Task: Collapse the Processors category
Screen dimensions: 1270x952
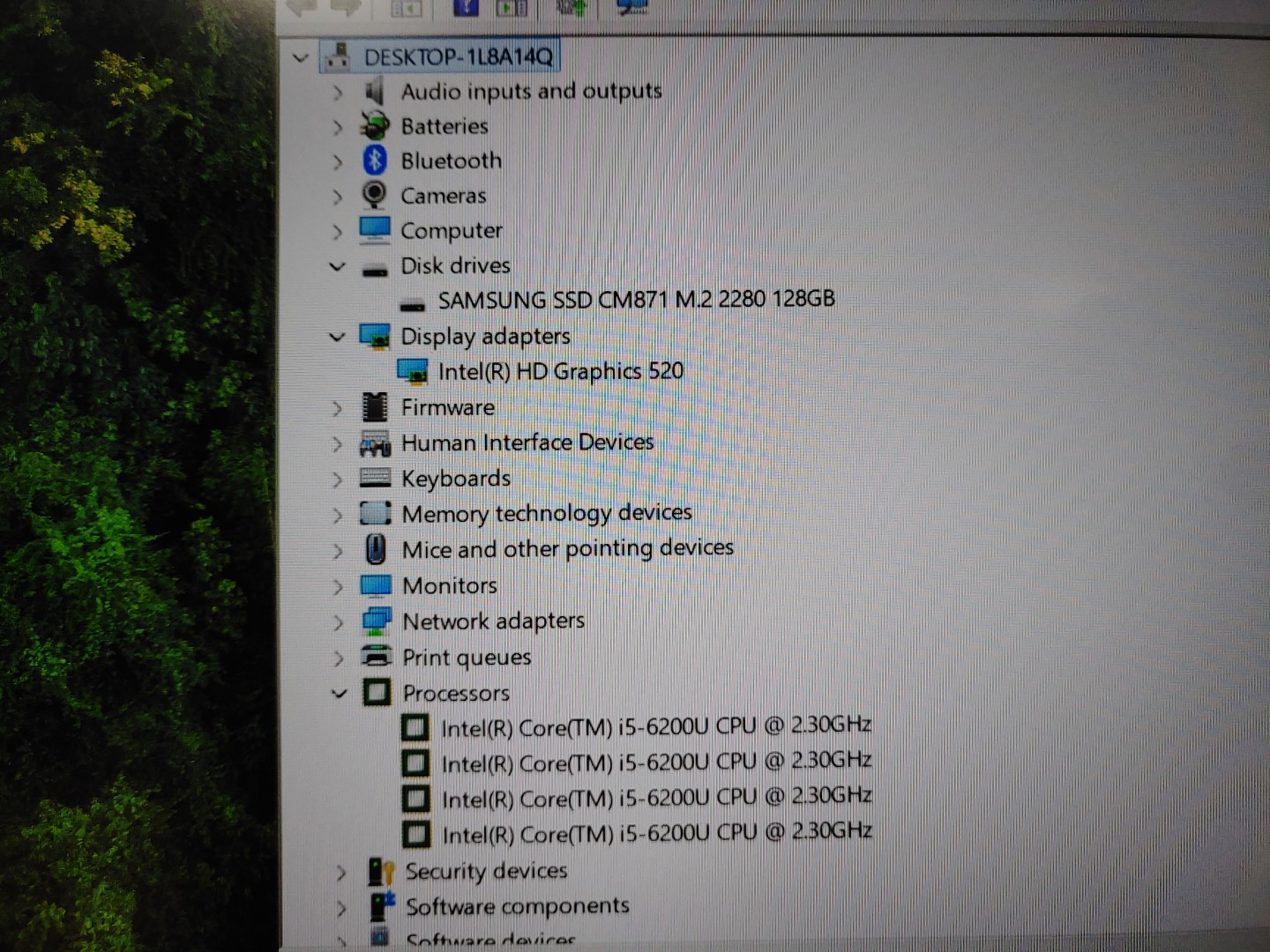Action: (x=339, y=694)
